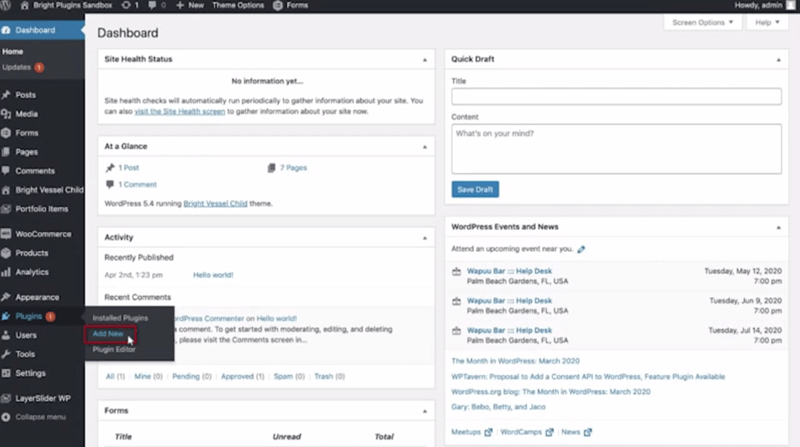
Task: Click the external link icon next to News
Action: point(588,432)
